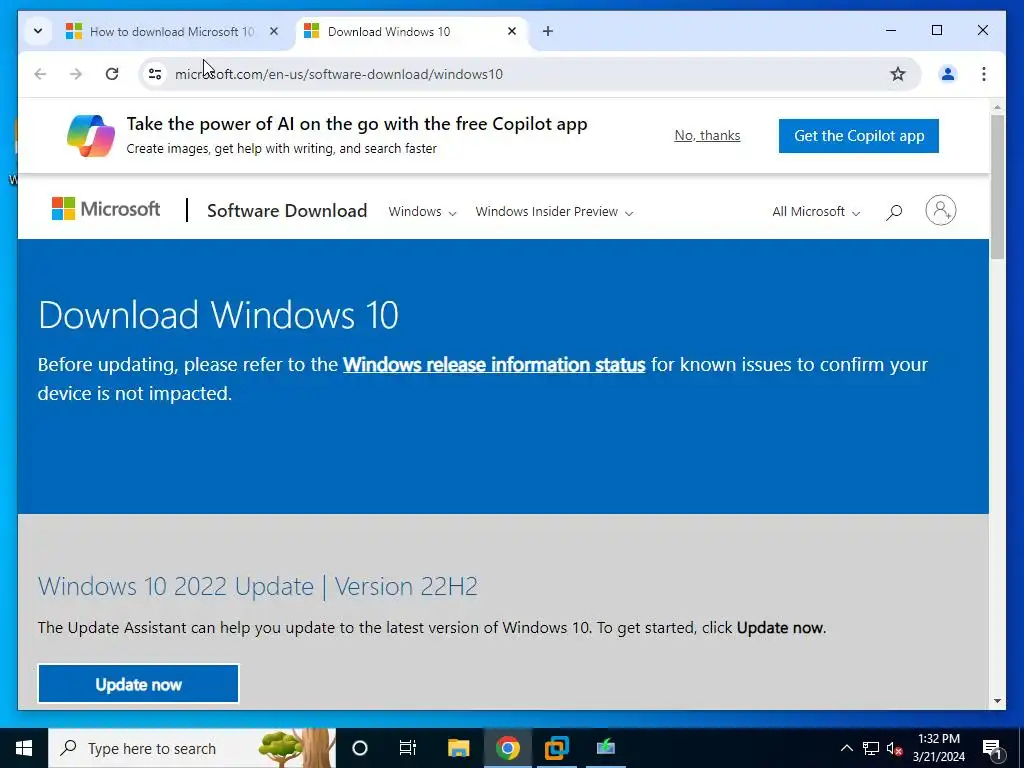Open the notification center icon

click(993, 748)
